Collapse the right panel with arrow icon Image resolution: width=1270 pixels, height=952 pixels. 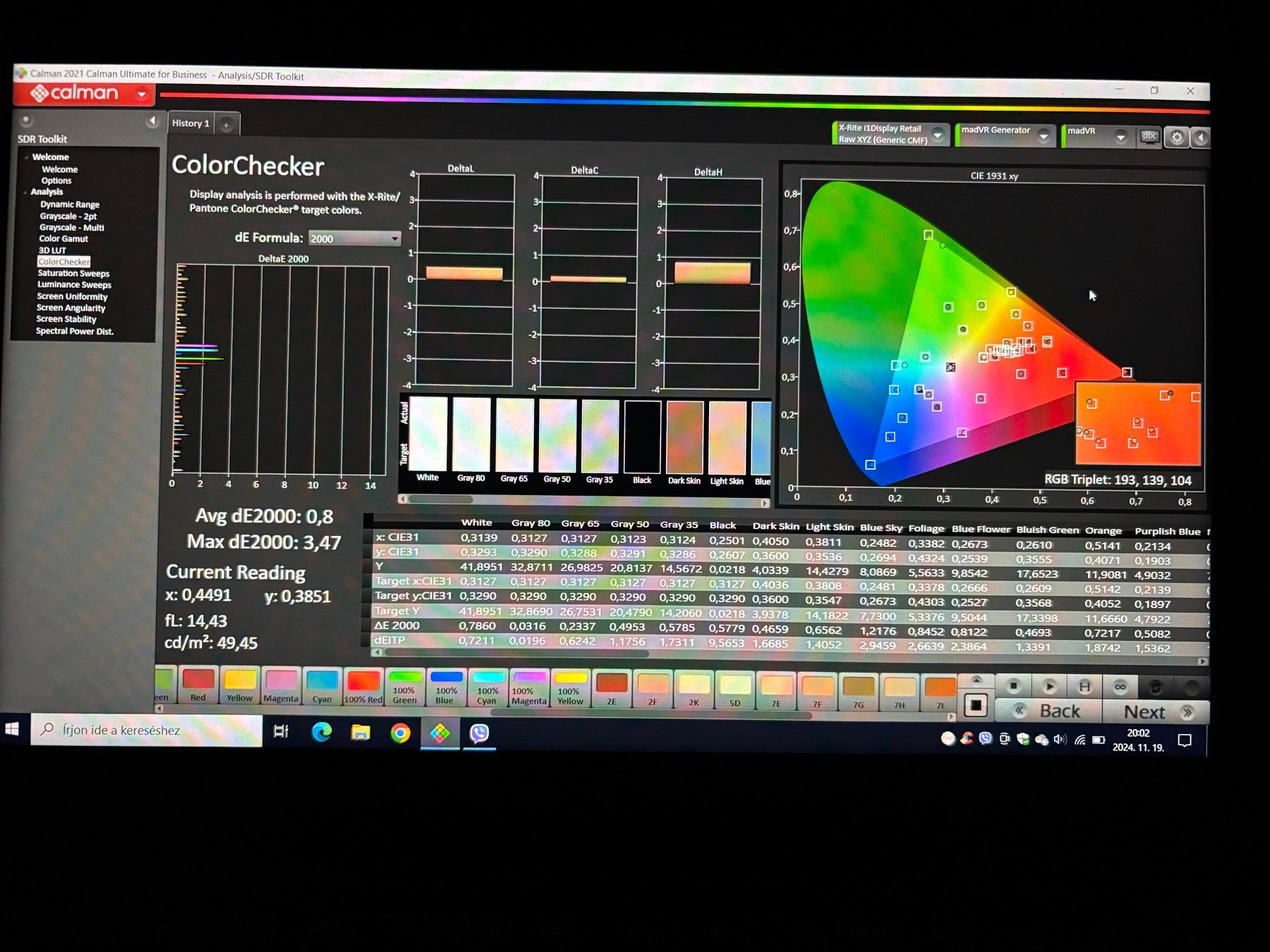(x=1200, y=138)
